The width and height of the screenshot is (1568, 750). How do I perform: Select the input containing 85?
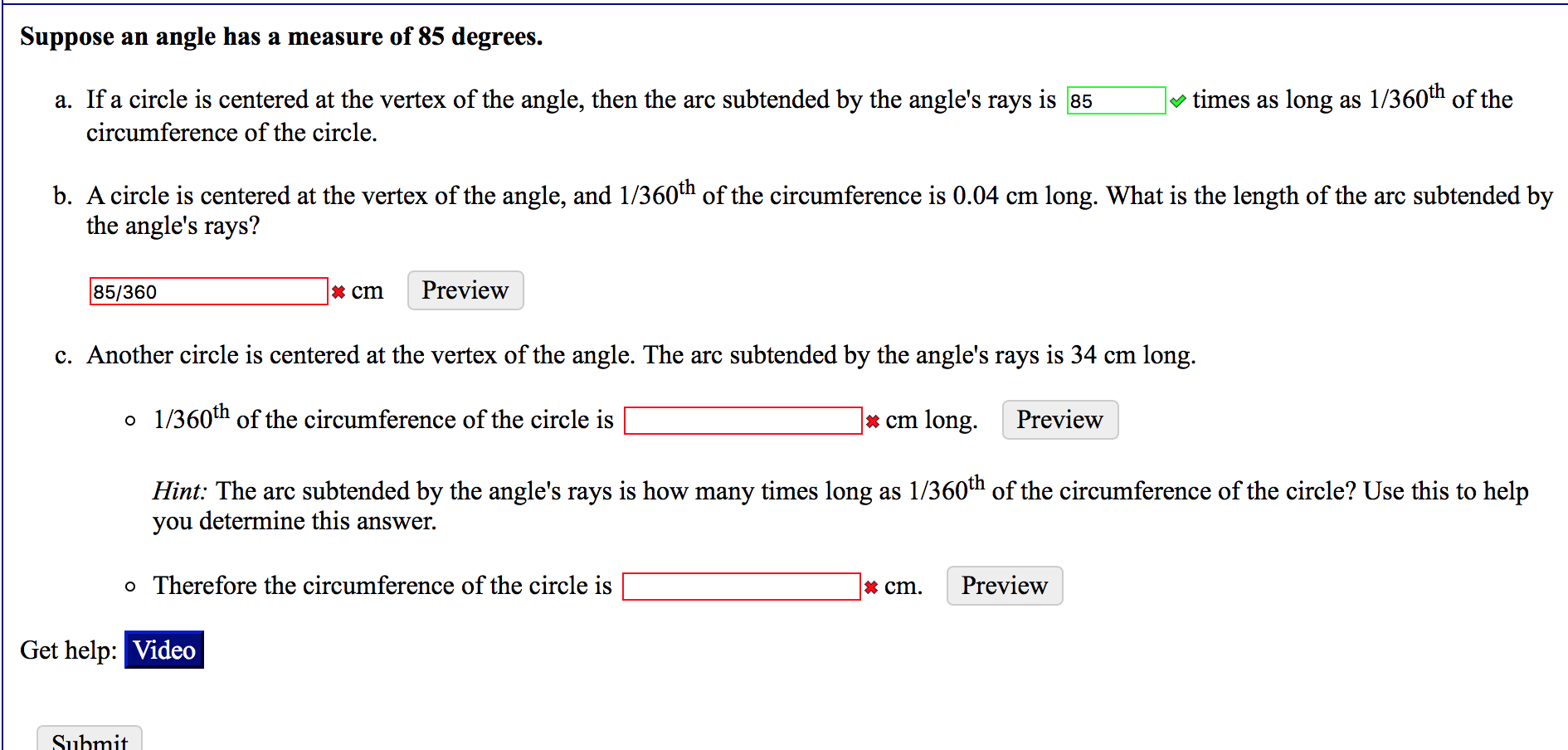tap(1116, 100)
